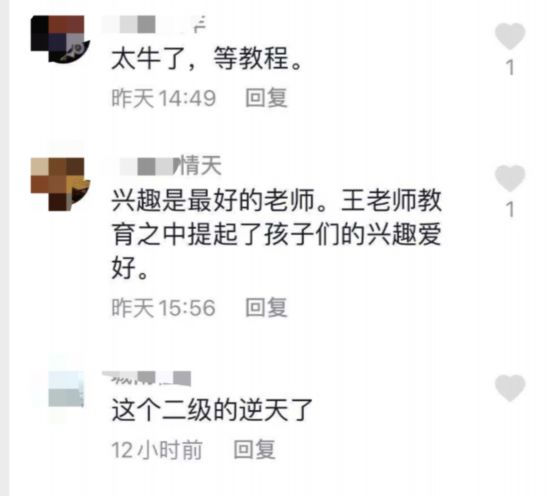Click like count under first comment's heart
Image resolution: width=550 pixels, height=496 pixels.
click(511, 67)
